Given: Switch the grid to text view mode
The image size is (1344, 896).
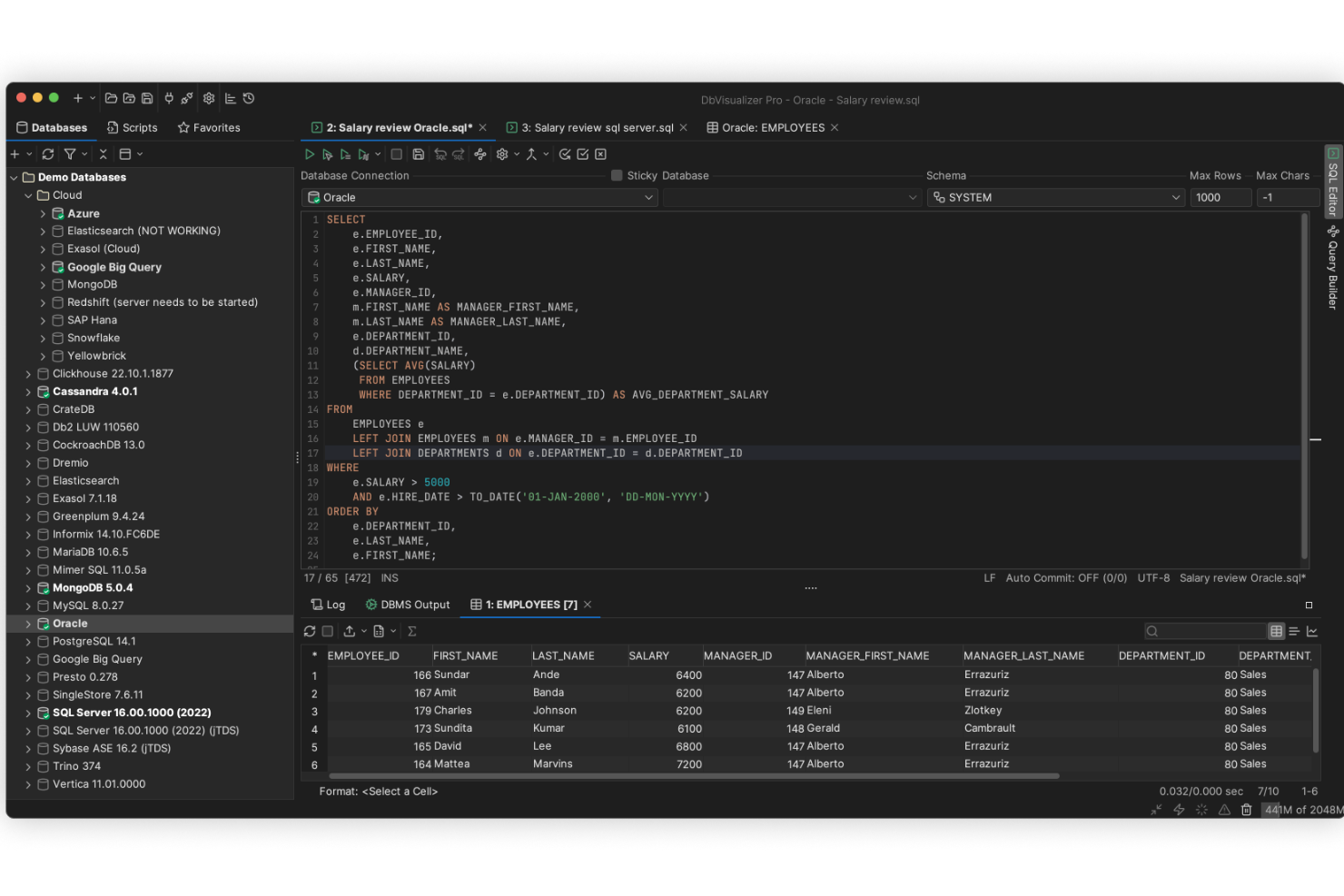Looking at the screenshot, I should 1293,630.
